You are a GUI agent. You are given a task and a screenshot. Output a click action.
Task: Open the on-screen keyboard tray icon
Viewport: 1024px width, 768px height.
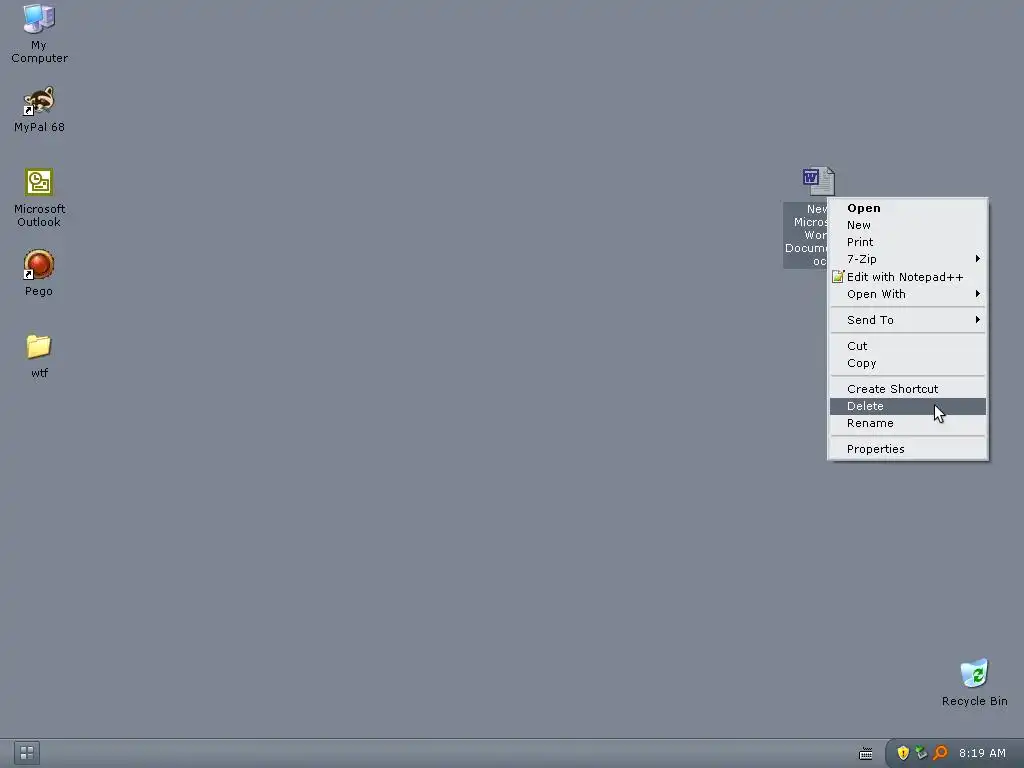pyautogui.click(x=865, y=754)
